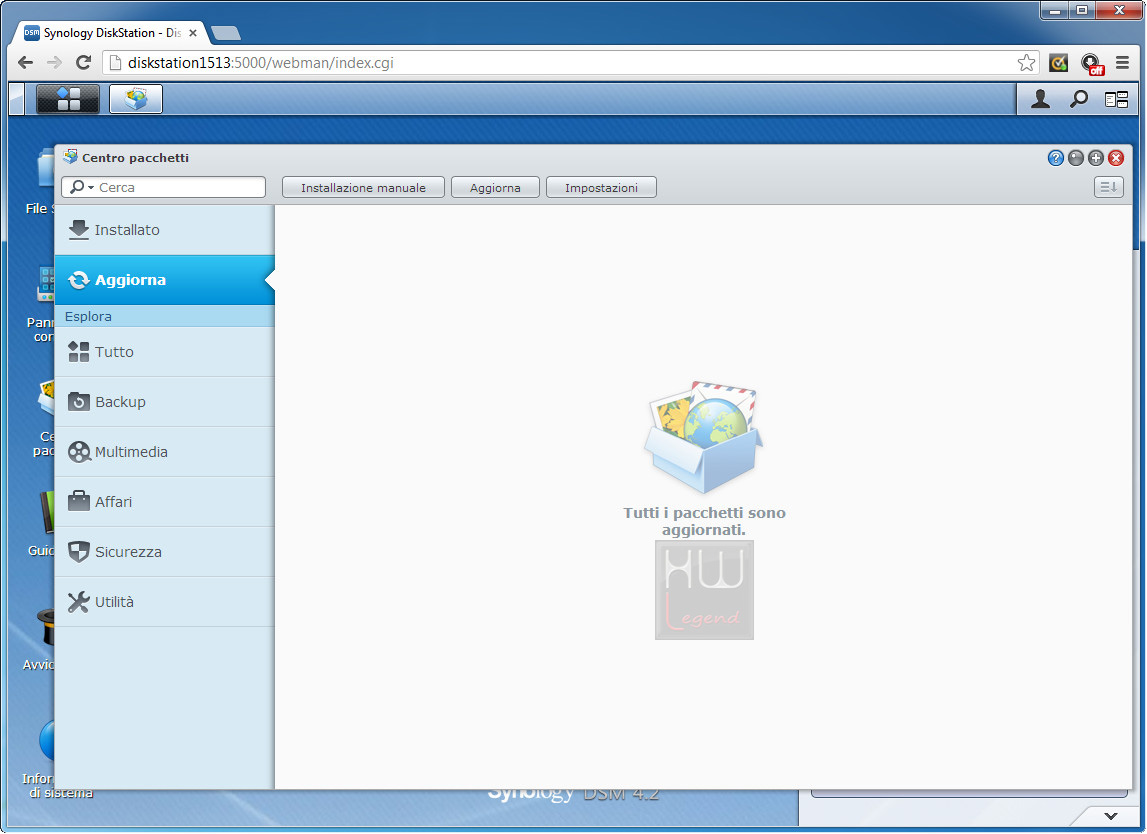Screen dimensions: 1147x834
Task: Open the Multimedia category
Action: [x=165, y=452]
